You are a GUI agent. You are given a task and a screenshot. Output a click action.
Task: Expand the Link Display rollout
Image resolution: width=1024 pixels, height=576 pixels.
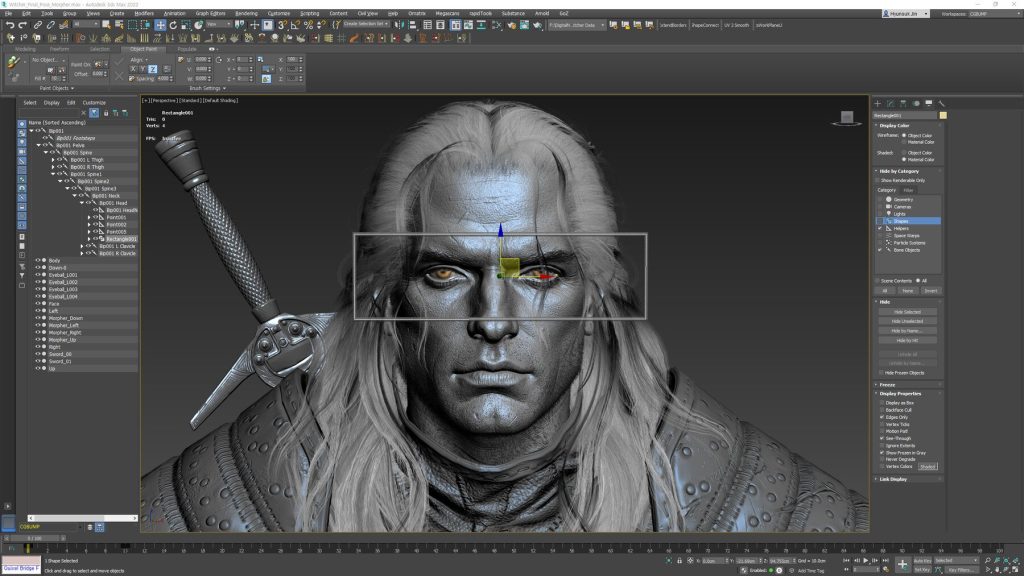coord(893,479)
